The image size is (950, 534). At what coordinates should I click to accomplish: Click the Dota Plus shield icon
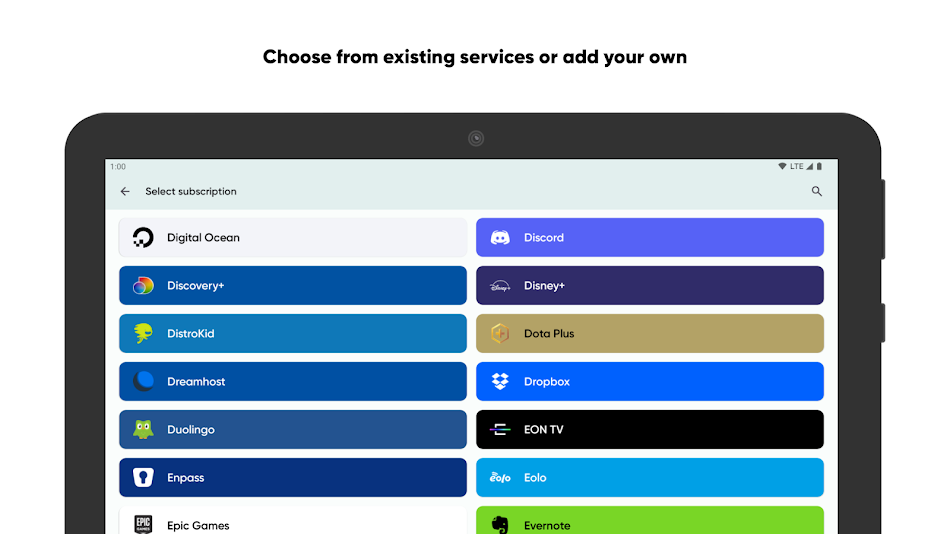point(500,333)
